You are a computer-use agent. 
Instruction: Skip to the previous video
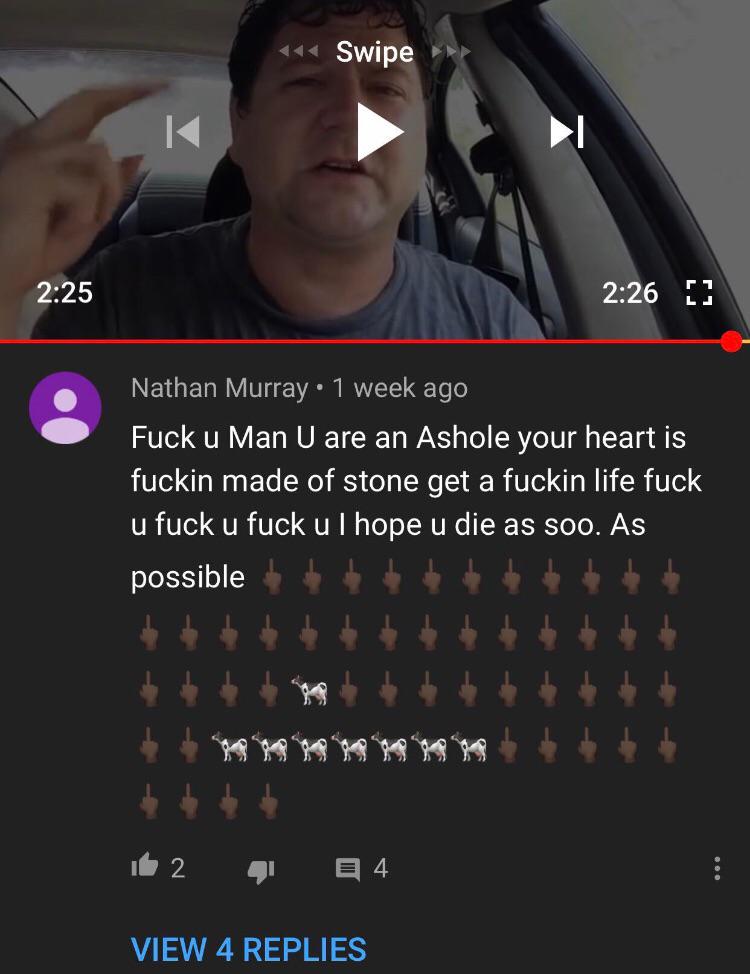click(x=183, y=132)
